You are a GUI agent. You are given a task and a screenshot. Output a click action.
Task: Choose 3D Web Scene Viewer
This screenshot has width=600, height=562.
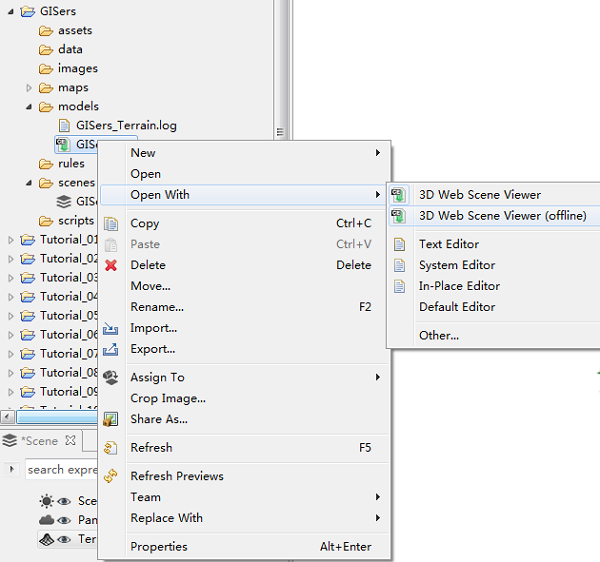[x=494, y=195]
